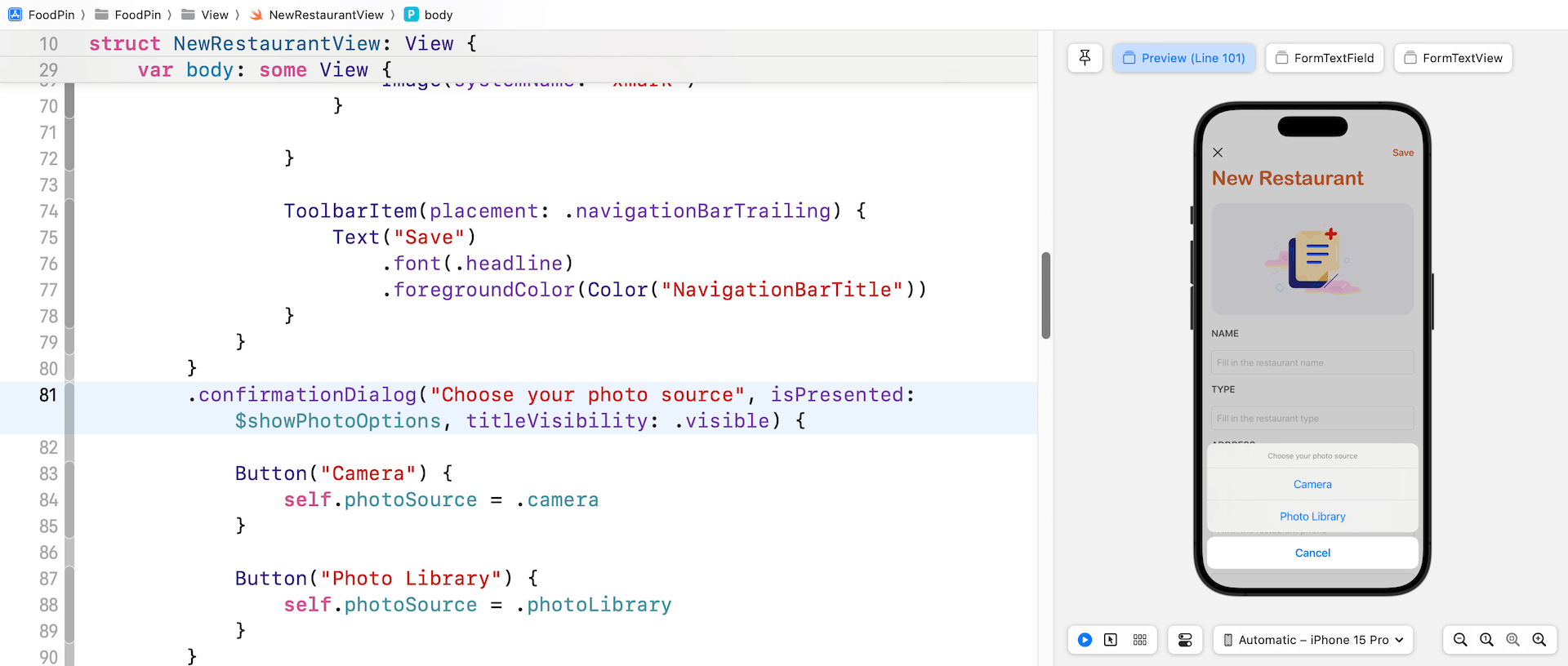Zoom preview to fit
This screenshot has width=1568, height=666.
coord(1512,640)
